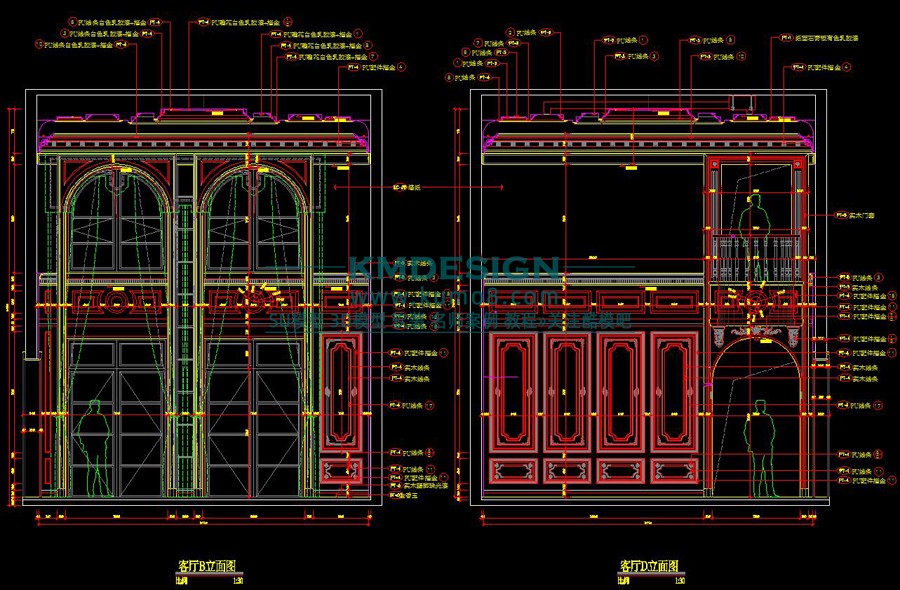This screenshot has height=590, width=900.
Task: Select the green human figure on the balcony
Action: [756, 214]
